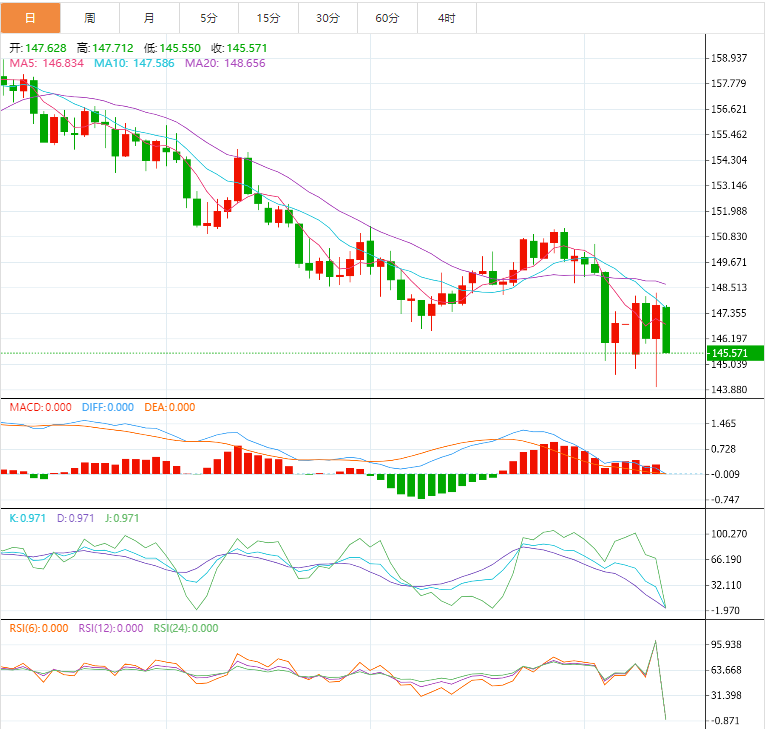Click the D:0.971 indicator label

[x=76, y=518]
